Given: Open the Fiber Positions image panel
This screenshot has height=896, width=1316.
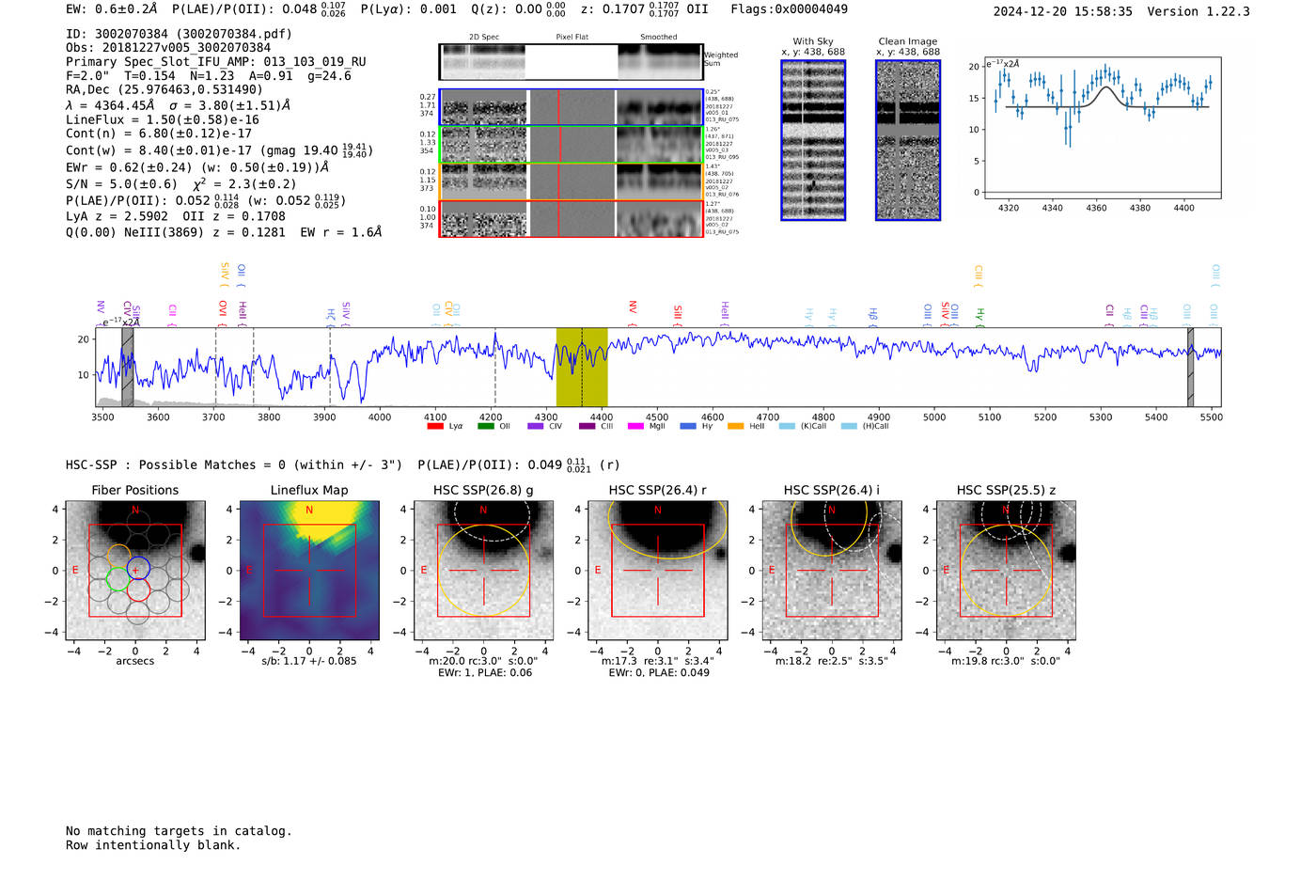Looking at the screenshot, I should click(135, 571).
